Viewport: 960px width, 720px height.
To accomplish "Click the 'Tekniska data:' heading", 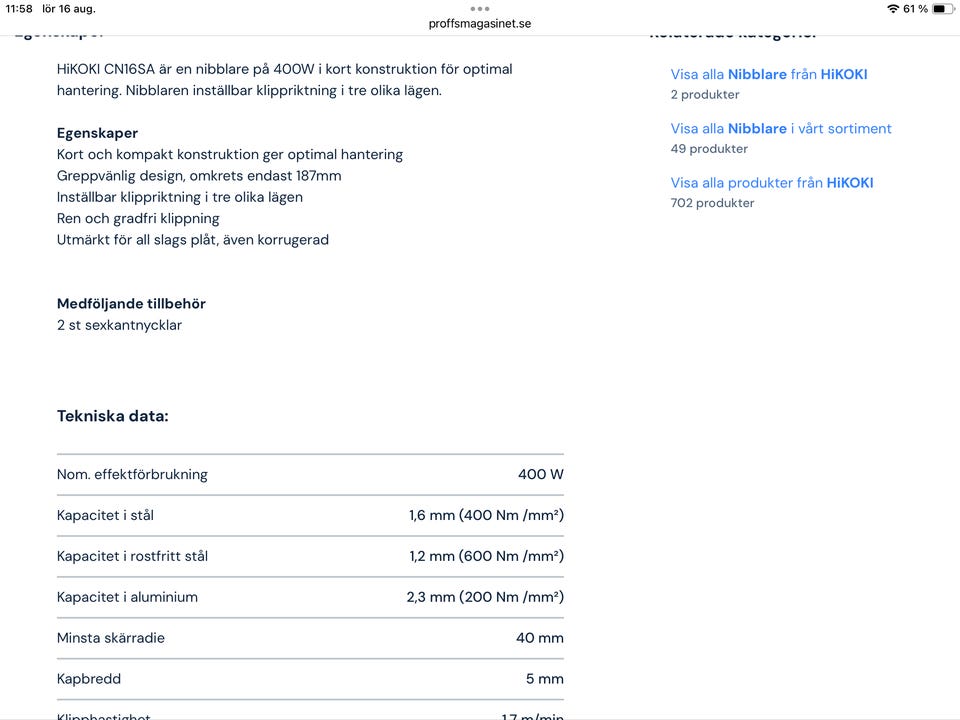I will click(x=113, y=416).
